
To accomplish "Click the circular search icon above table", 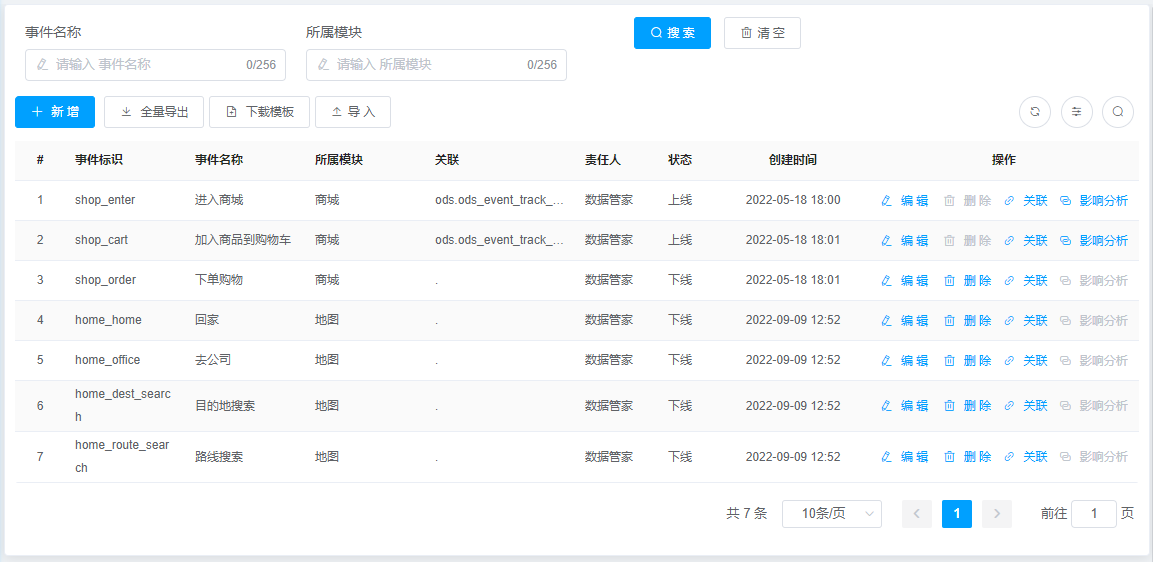I will tap(1118, 112).
